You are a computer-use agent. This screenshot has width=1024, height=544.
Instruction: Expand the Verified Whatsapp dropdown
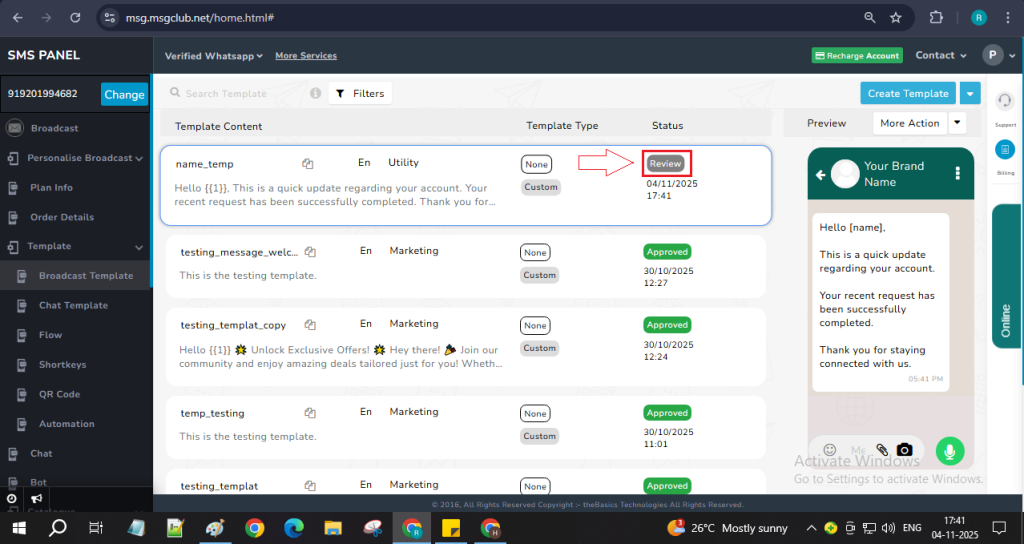click(214, 56)
